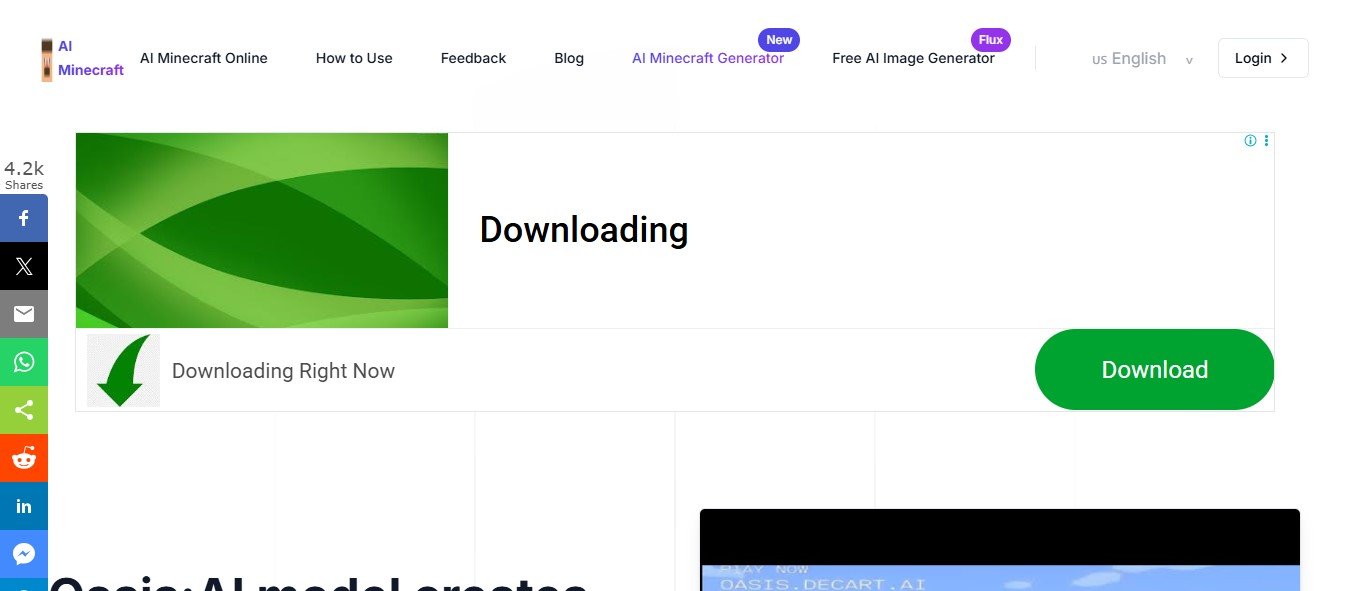Open the ad info icon

coord(1250,141)
